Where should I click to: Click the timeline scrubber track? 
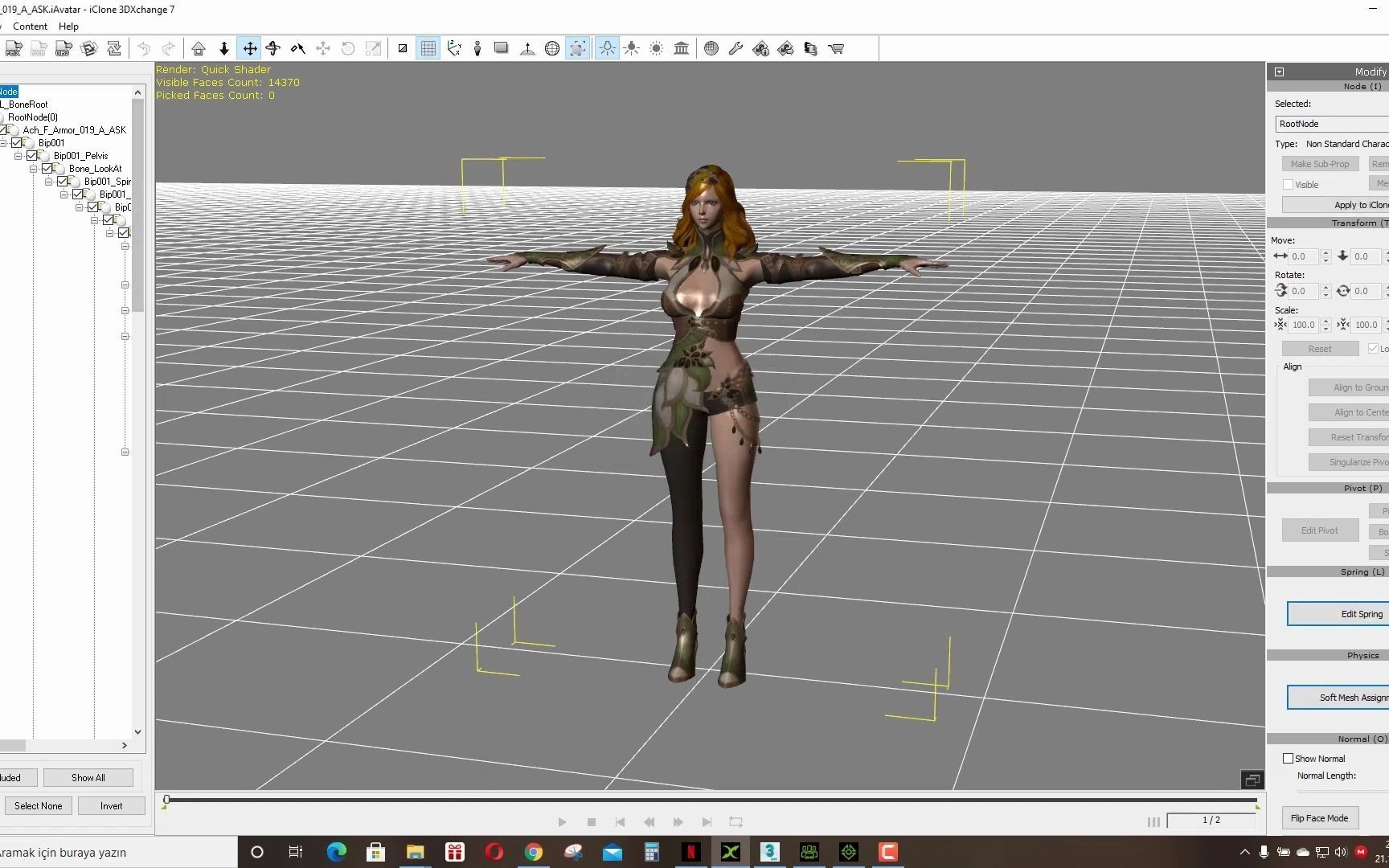707,800
